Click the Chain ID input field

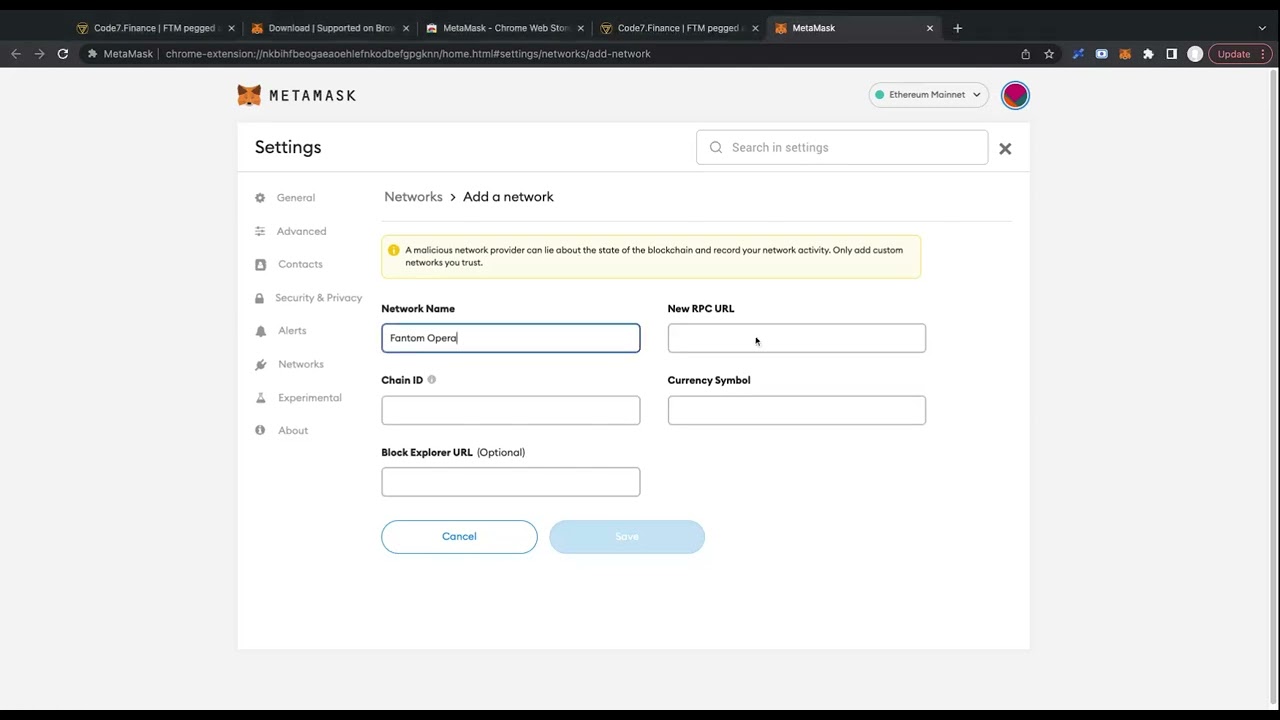point(510,410)
